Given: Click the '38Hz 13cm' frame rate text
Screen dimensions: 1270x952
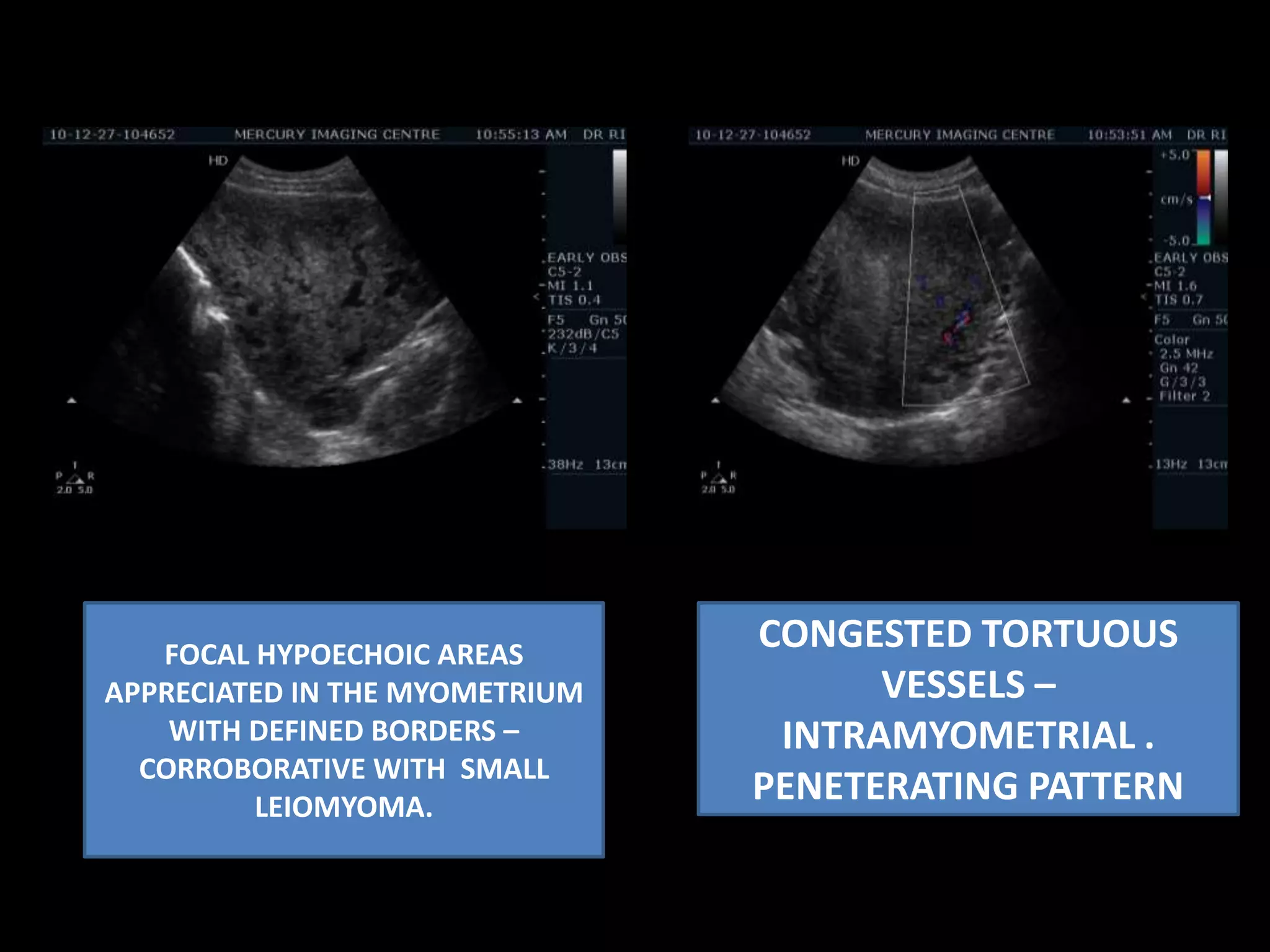Looking at the screenshot, I should [587, 464].
